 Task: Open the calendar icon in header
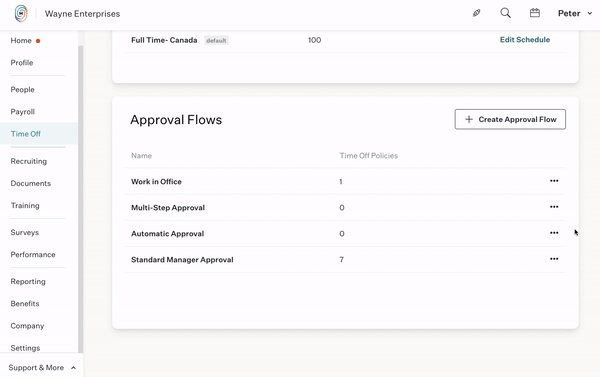[x=535, y=13]
